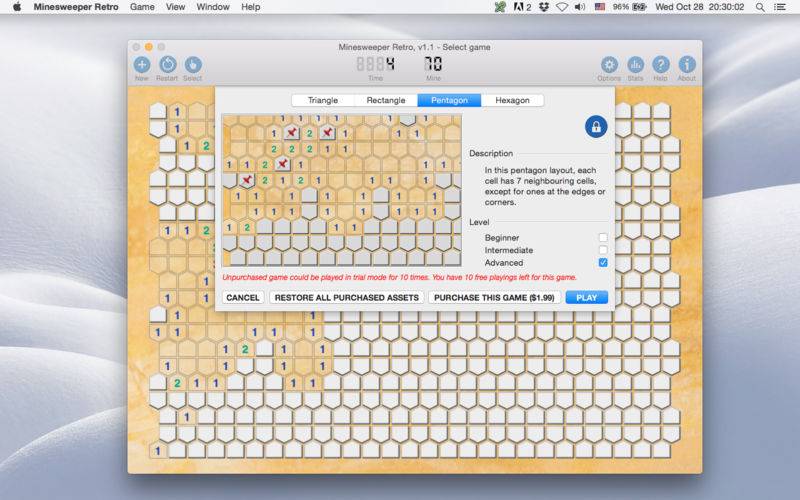Open the Stats chart icon
This screenshot has height=500, width=800.
(635, 65)
